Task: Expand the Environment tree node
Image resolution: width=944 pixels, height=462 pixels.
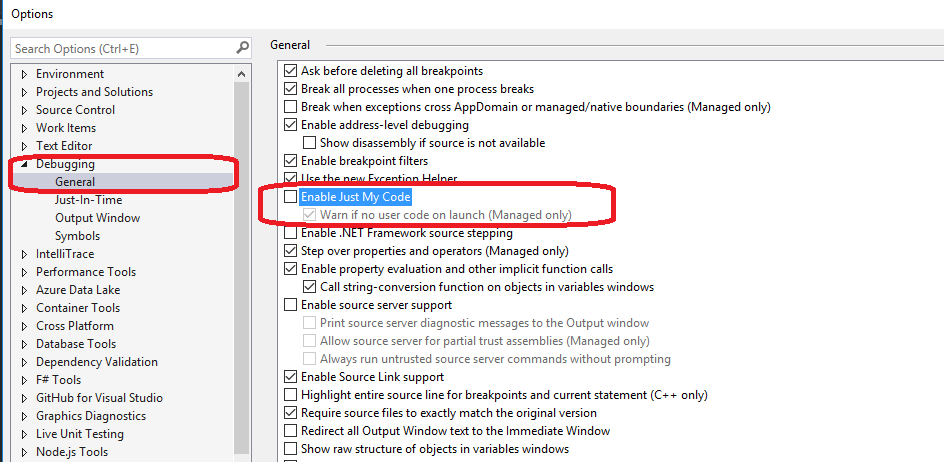Action: click(24, 74)
